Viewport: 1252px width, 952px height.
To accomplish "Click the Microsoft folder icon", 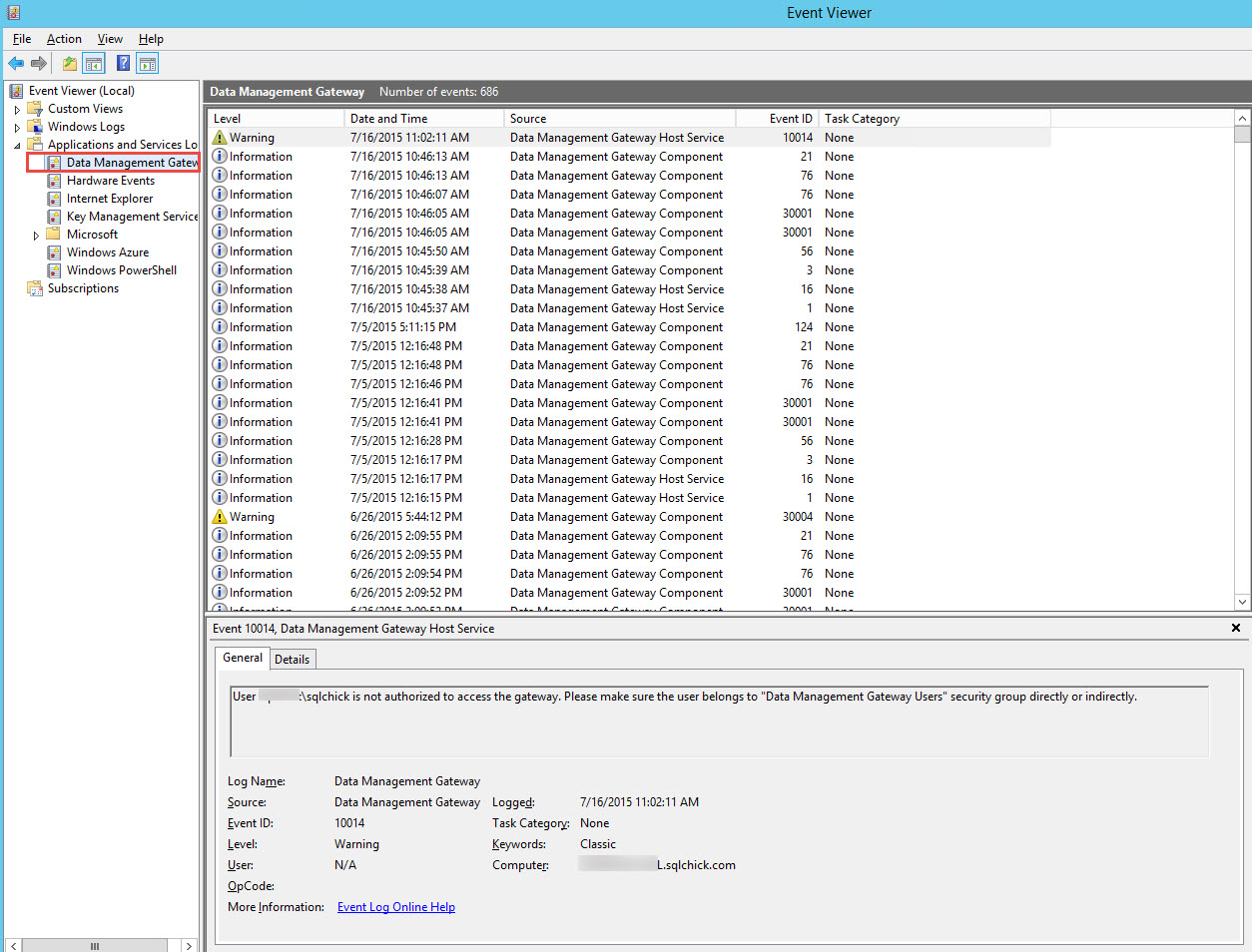I will click(54, 235).
